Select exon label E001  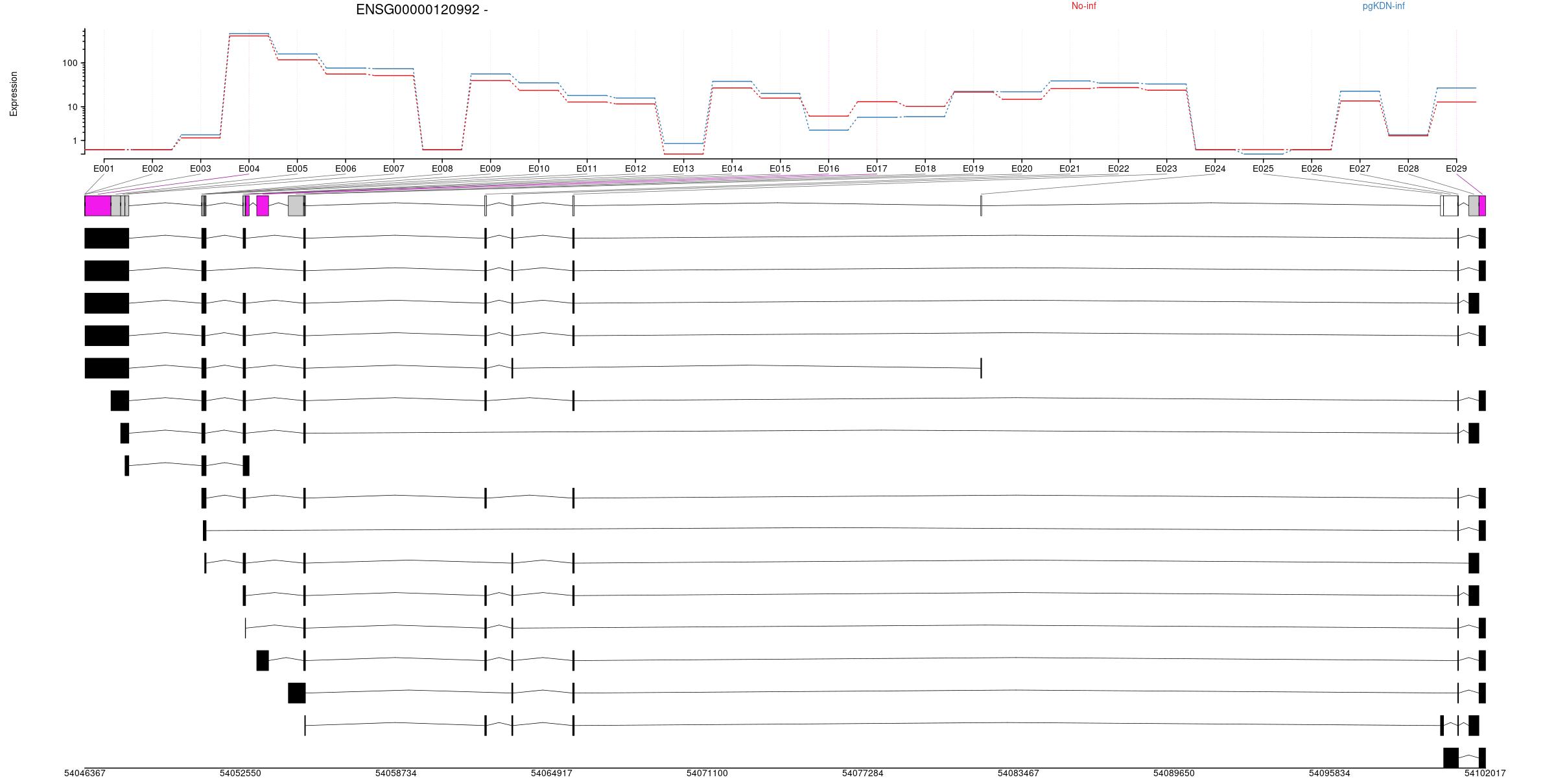[x=104, y=168]
